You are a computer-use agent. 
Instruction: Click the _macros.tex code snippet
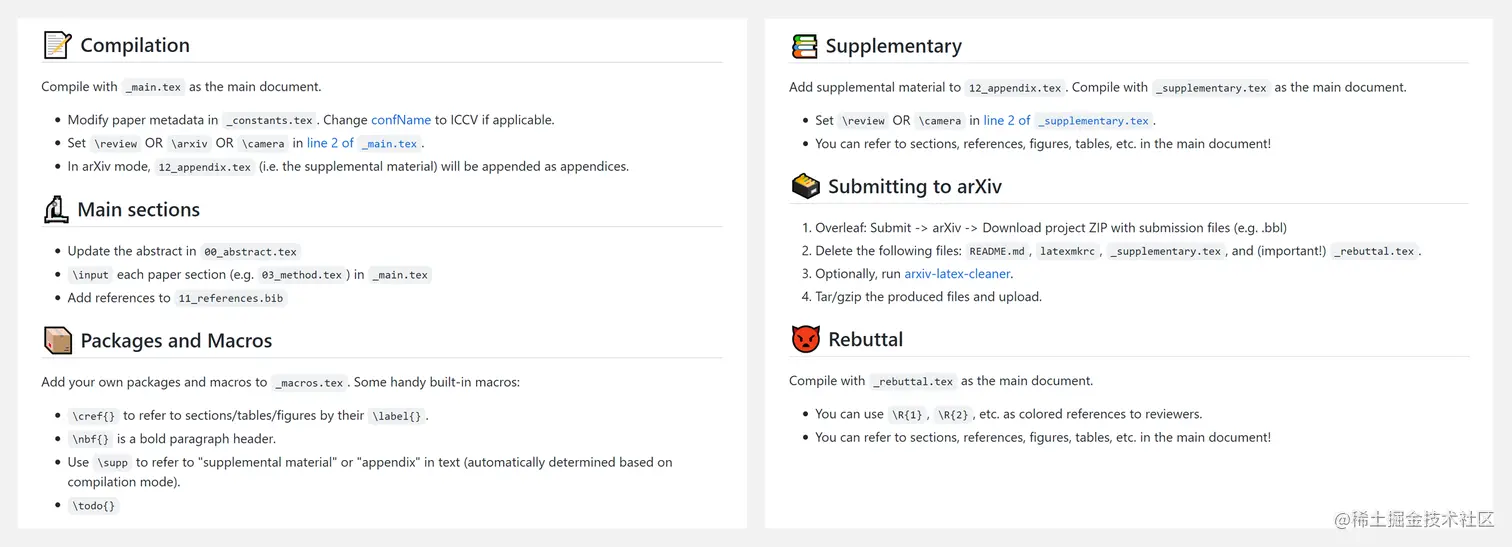pyautogui.click(x=309, y=383)
